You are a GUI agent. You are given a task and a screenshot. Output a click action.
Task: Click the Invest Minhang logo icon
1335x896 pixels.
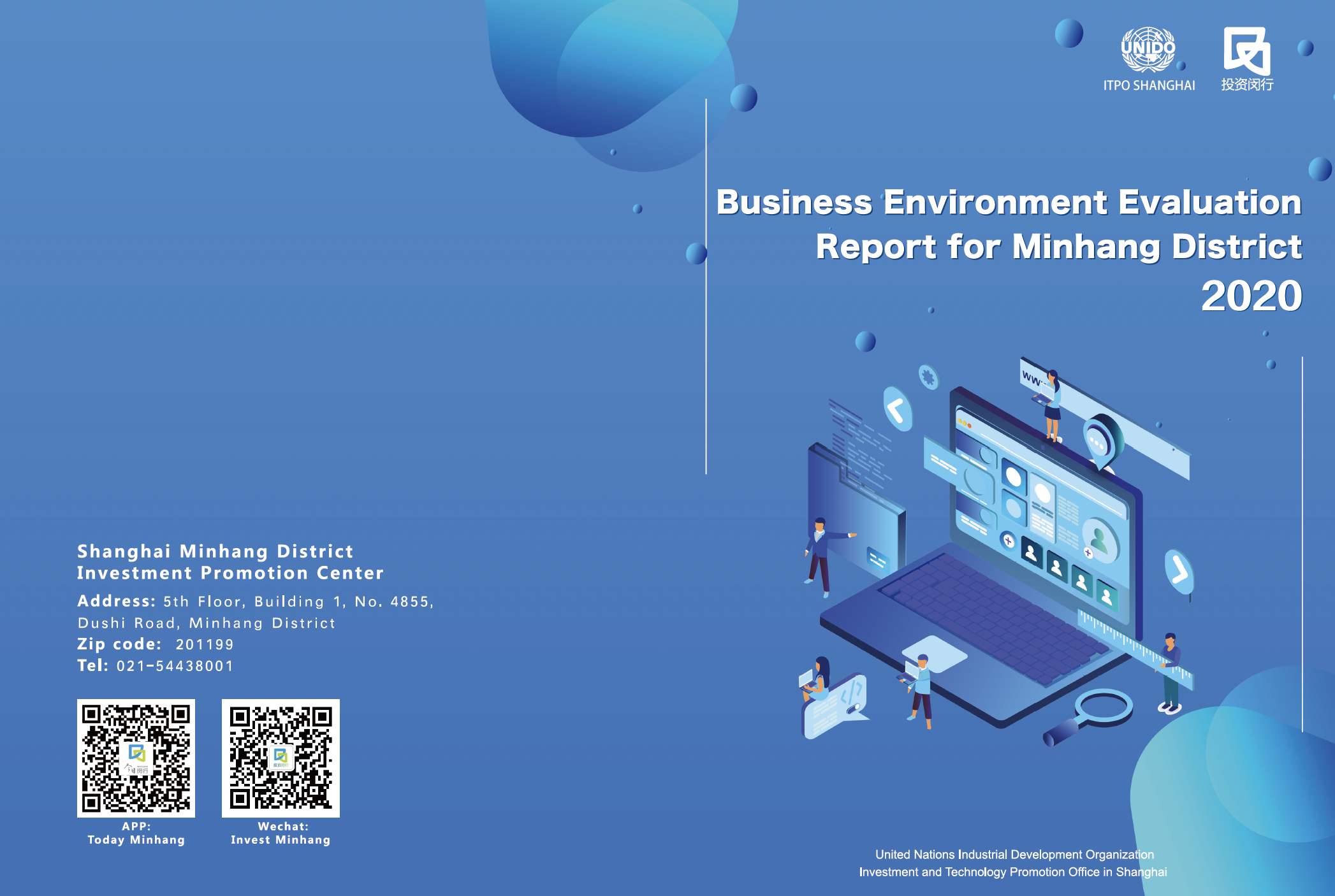[x=1246, y=51]
